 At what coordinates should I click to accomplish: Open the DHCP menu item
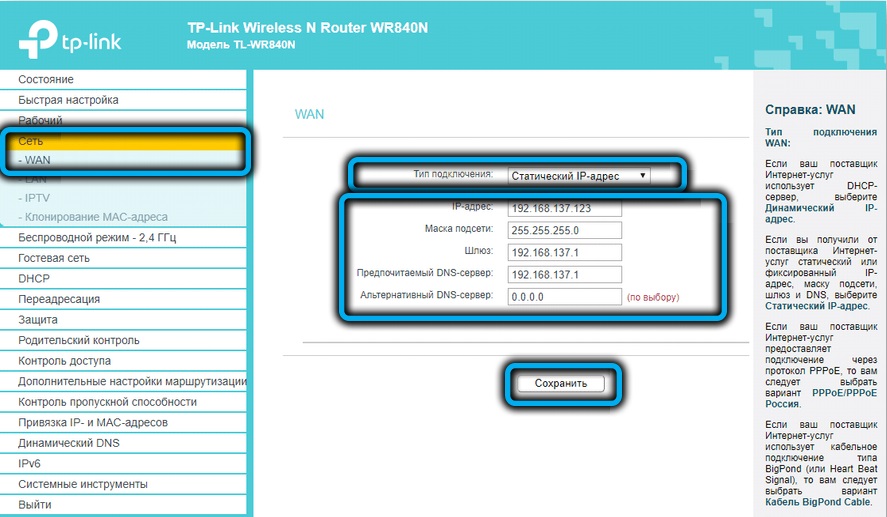[123, 278]
